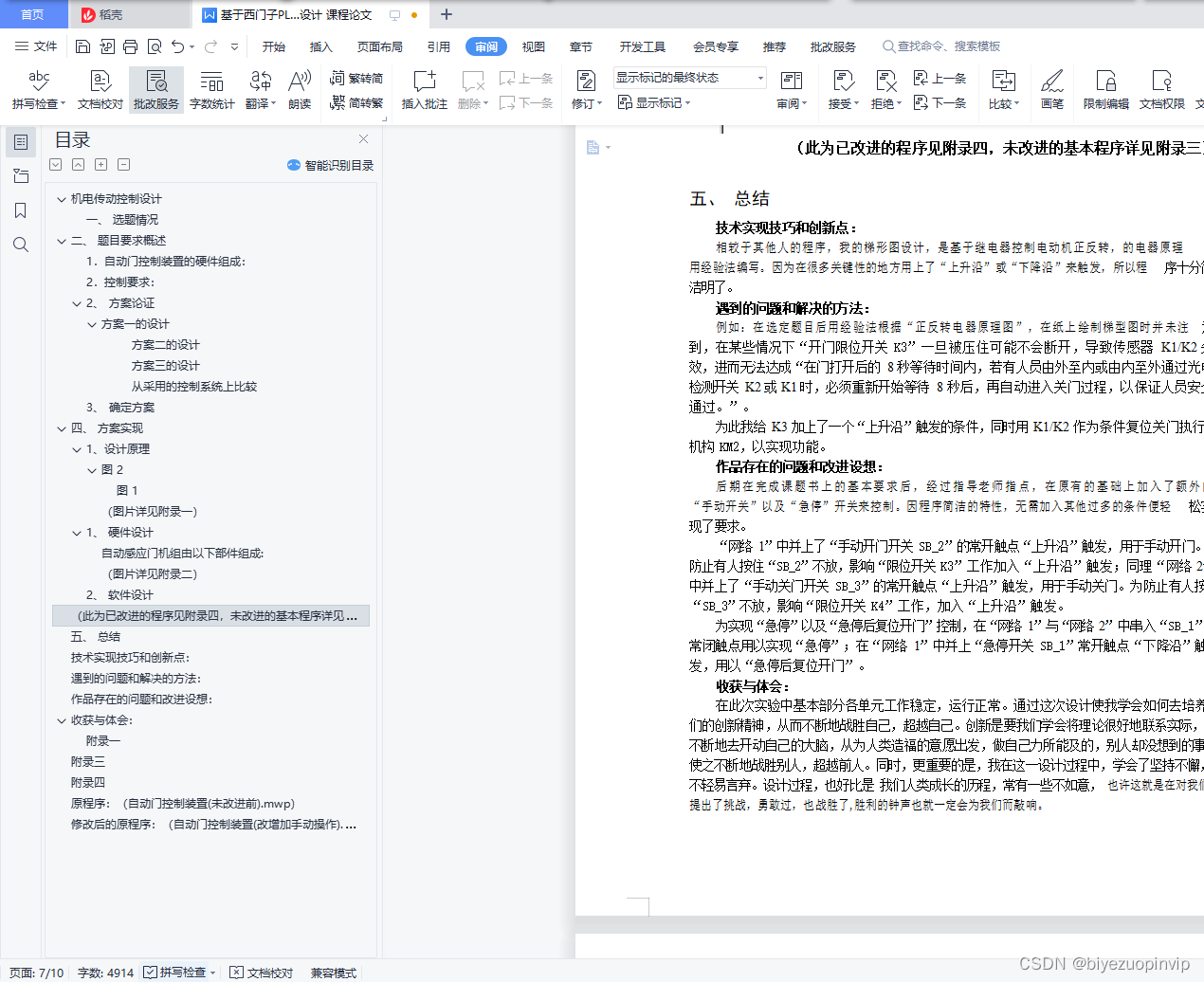
Task: Collapse the 四、方案实现 outline section
Action: pyautogui.click(x=61, y=427)
